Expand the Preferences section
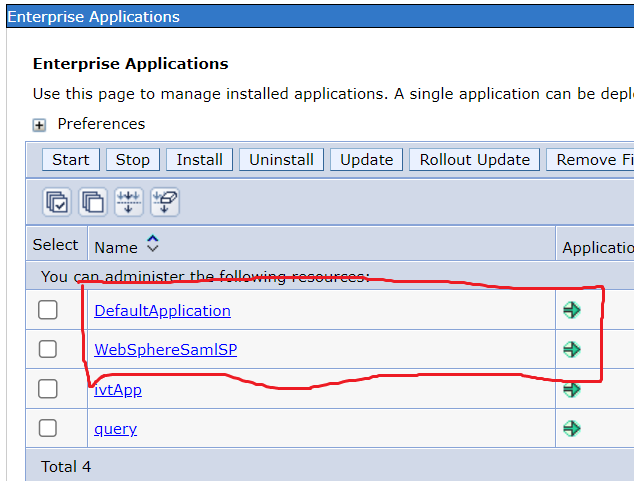Viewport: 634px width, 481px height. (39, 125)
